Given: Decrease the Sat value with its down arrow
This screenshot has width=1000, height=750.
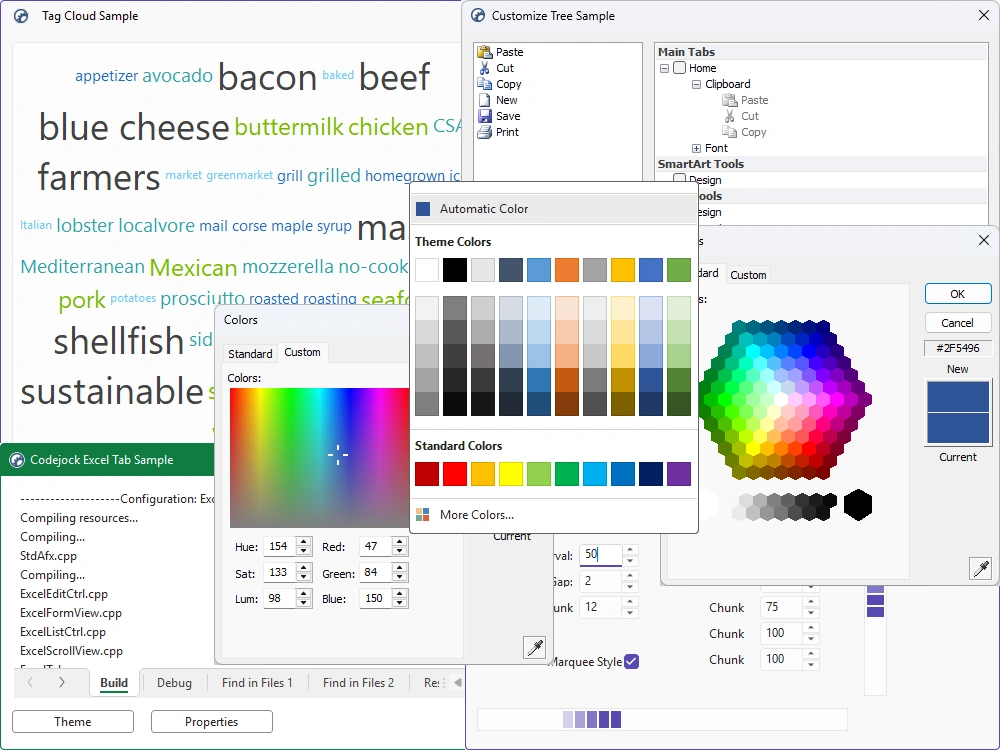Looking at the screenshot, I should pyautogui.click(x=304, y=577).
